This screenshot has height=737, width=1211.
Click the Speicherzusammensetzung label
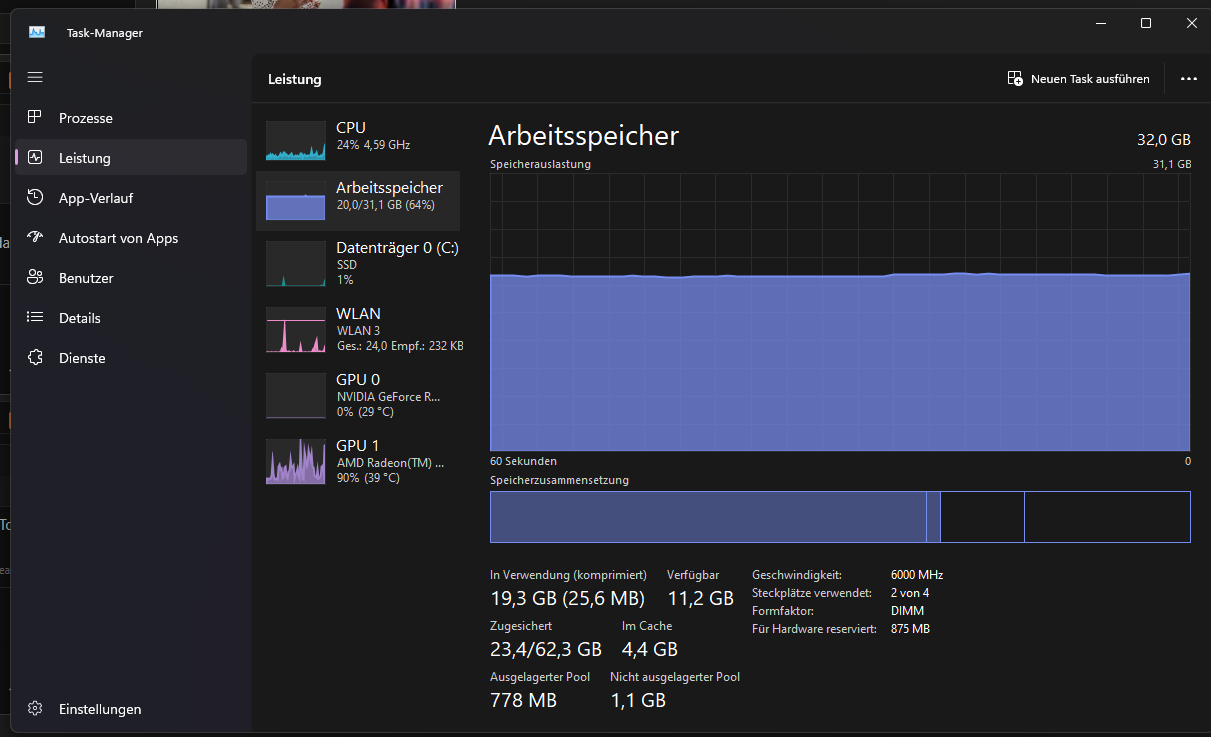[x=559, y=480]
